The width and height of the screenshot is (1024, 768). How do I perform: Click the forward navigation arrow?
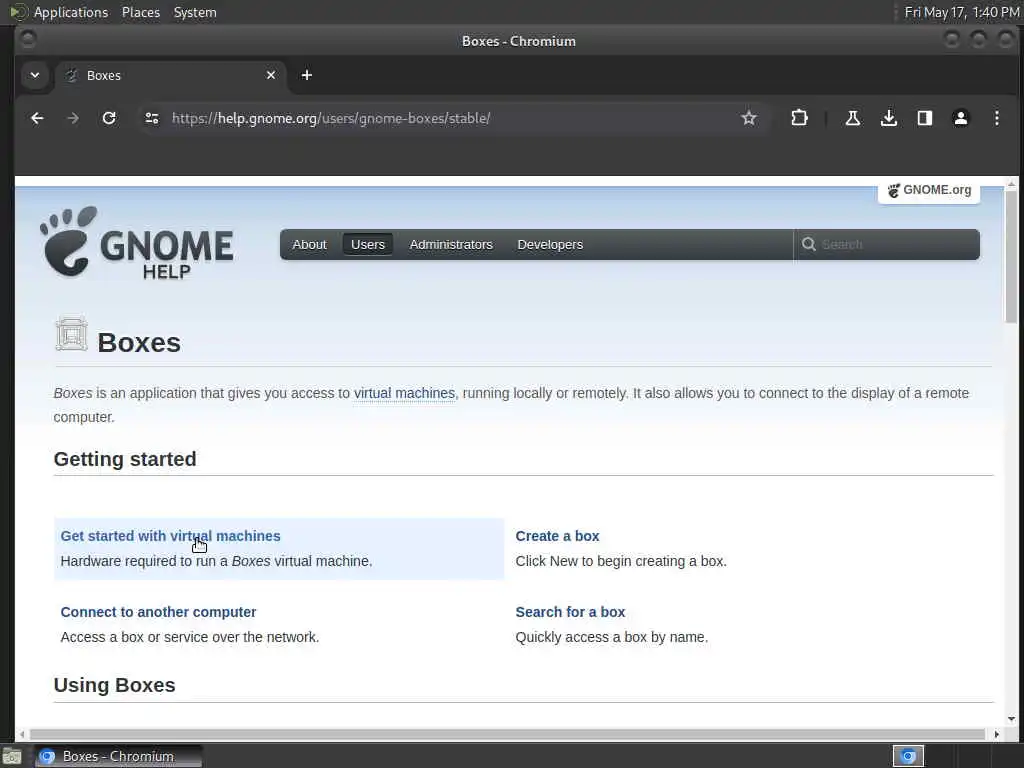[x=73, y=118]
